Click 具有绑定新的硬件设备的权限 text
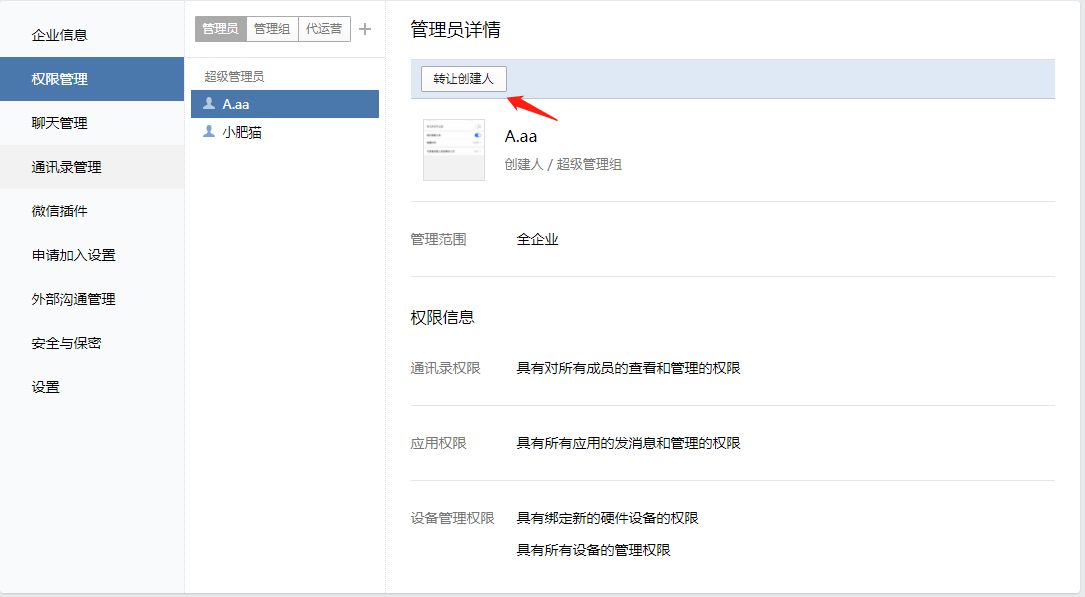The height and width of the screenshot is (597, 1085). pos(608,518)
